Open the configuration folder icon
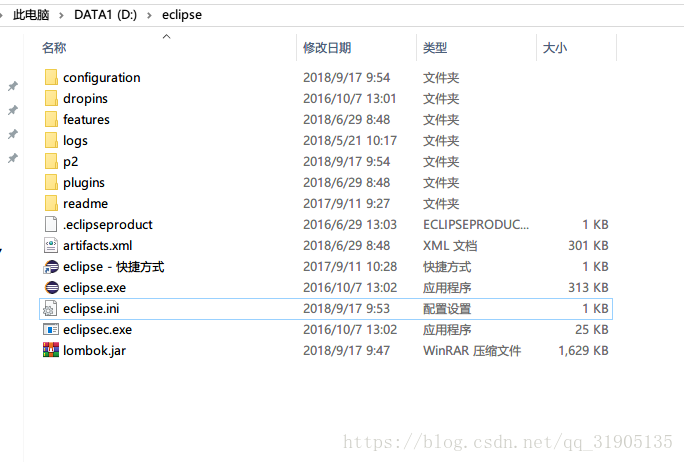 click(51, 77)
